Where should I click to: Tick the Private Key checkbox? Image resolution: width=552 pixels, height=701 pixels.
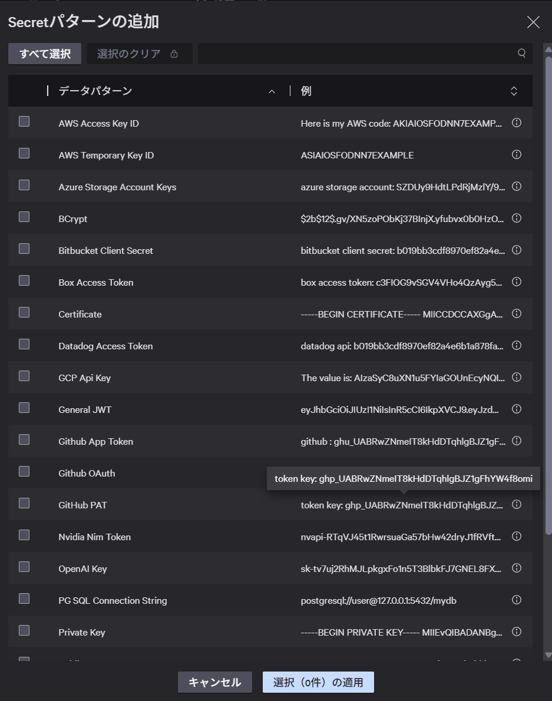(24, 630)
